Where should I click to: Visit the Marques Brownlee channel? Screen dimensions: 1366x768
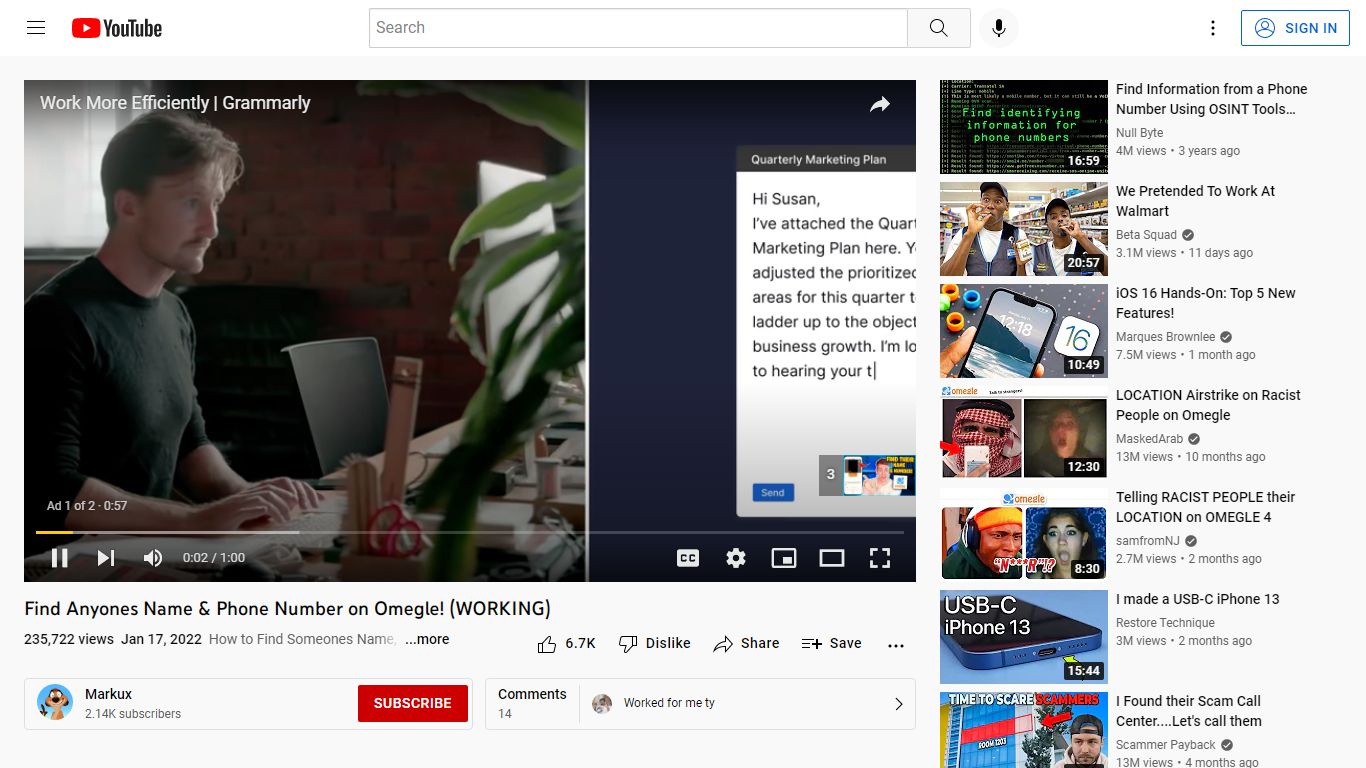(1166, 337)
